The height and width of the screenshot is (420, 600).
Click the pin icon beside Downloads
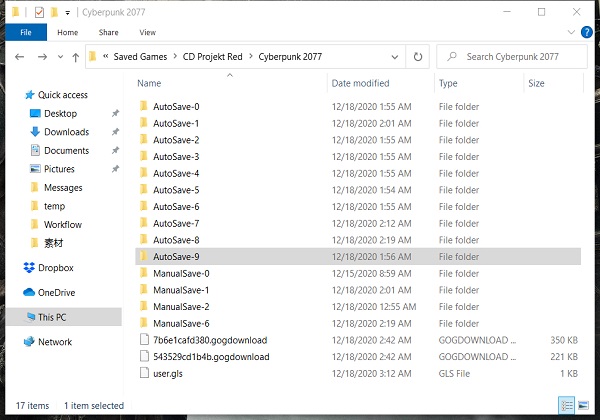(x=115, y=132)
